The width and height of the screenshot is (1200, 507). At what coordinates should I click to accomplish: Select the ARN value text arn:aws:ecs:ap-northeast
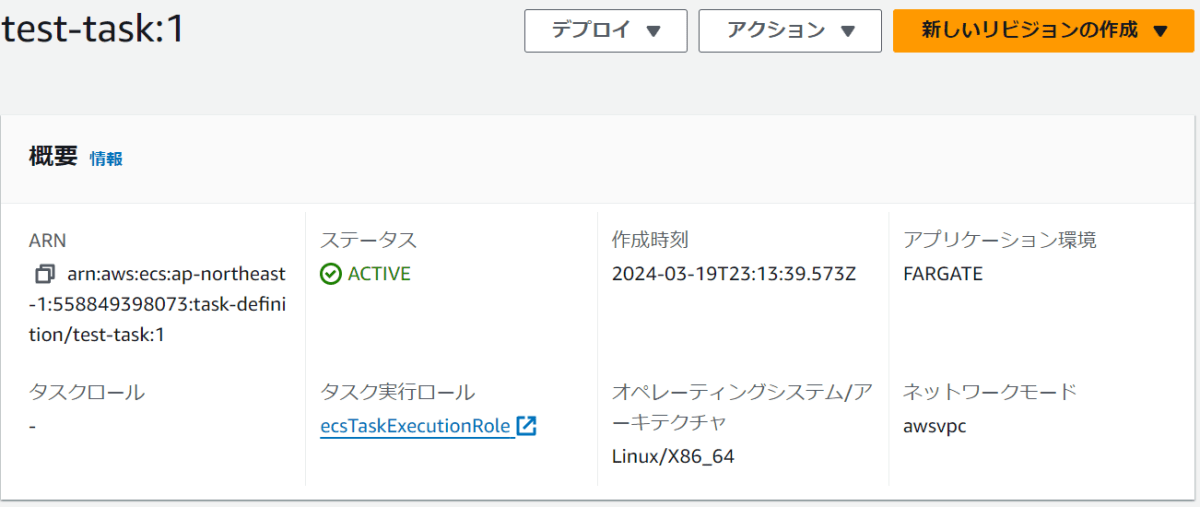(x=174, y=274)
